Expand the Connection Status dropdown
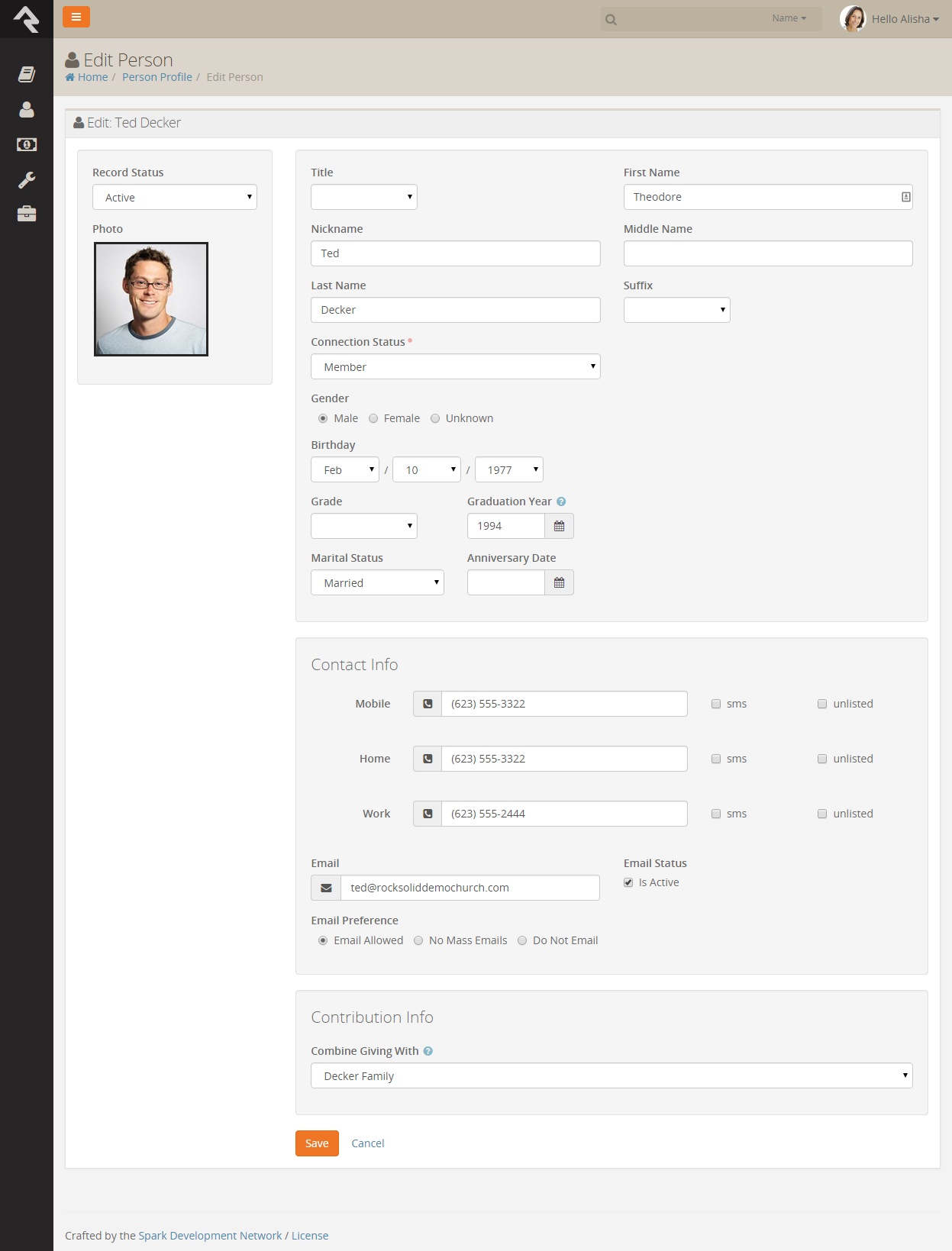 point(456,366)
